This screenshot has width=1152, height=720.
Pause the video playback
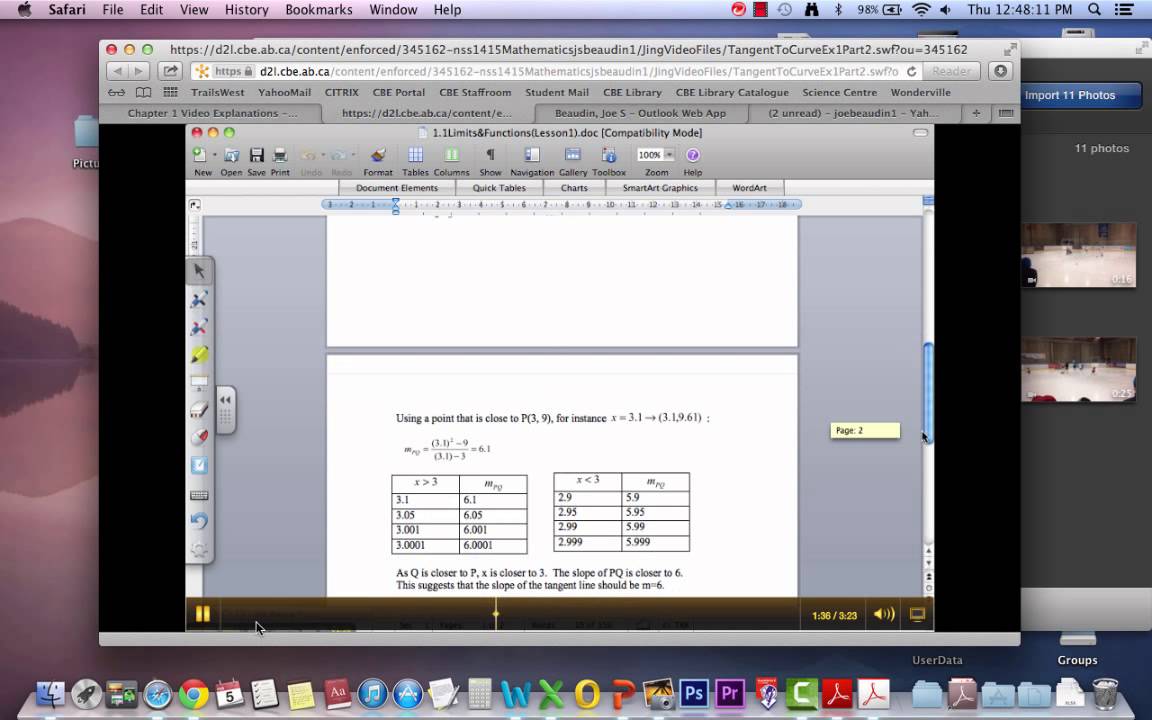203,614
